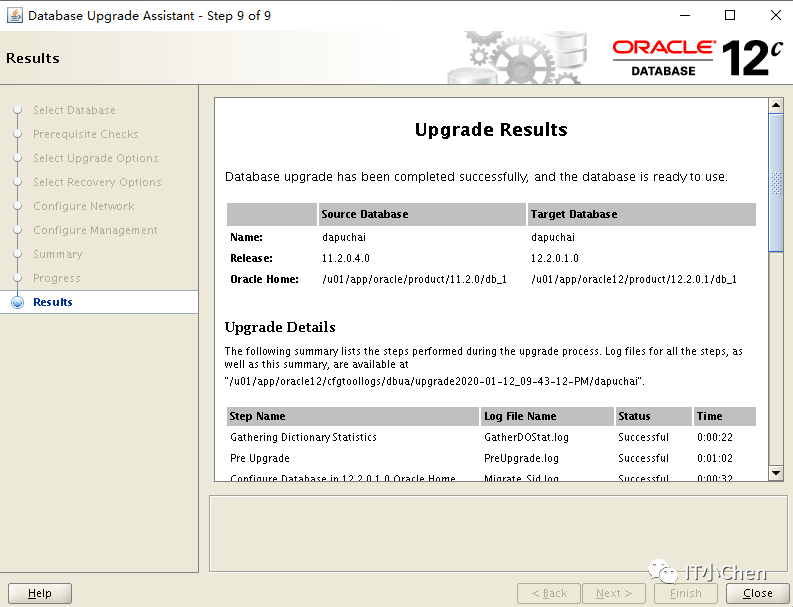Select the Select Database step
Viewport: 793px width, 607px height.
[74, 110]
